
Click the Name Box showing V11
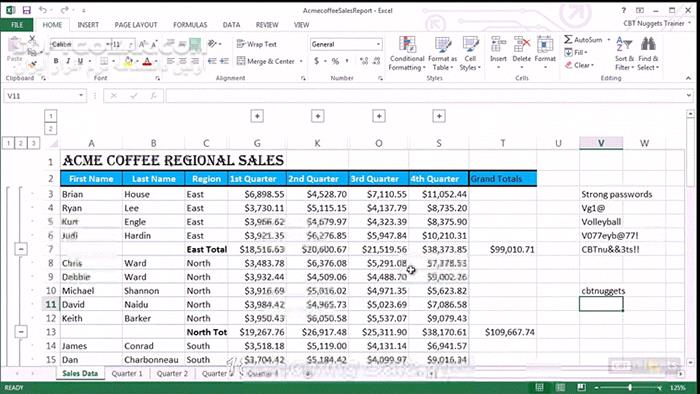tap(44, 95)
